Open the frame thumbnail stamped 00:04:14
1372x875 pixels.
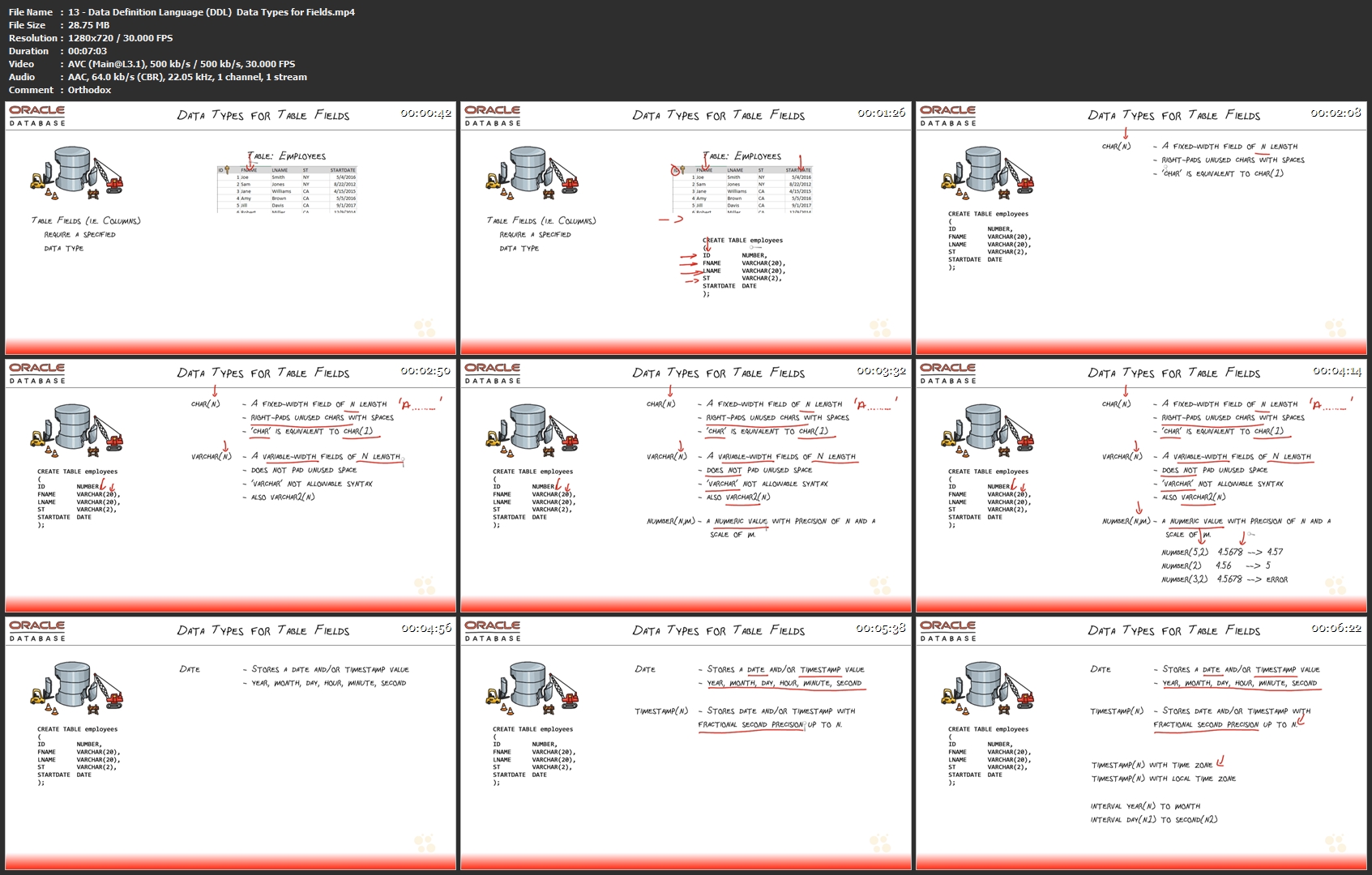(1141, 485)
